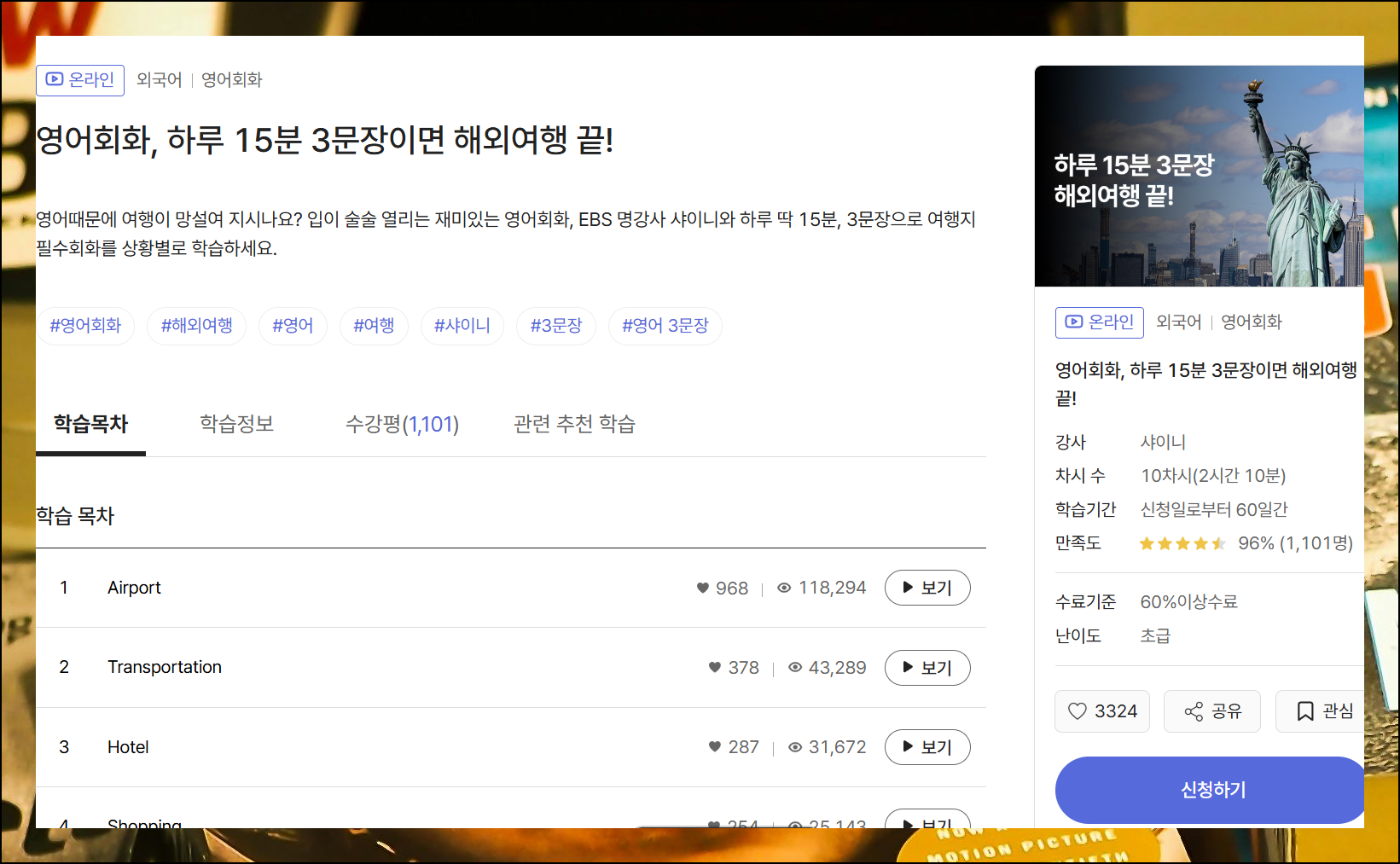Select the #해외여행 hashtag

(197, 326)
